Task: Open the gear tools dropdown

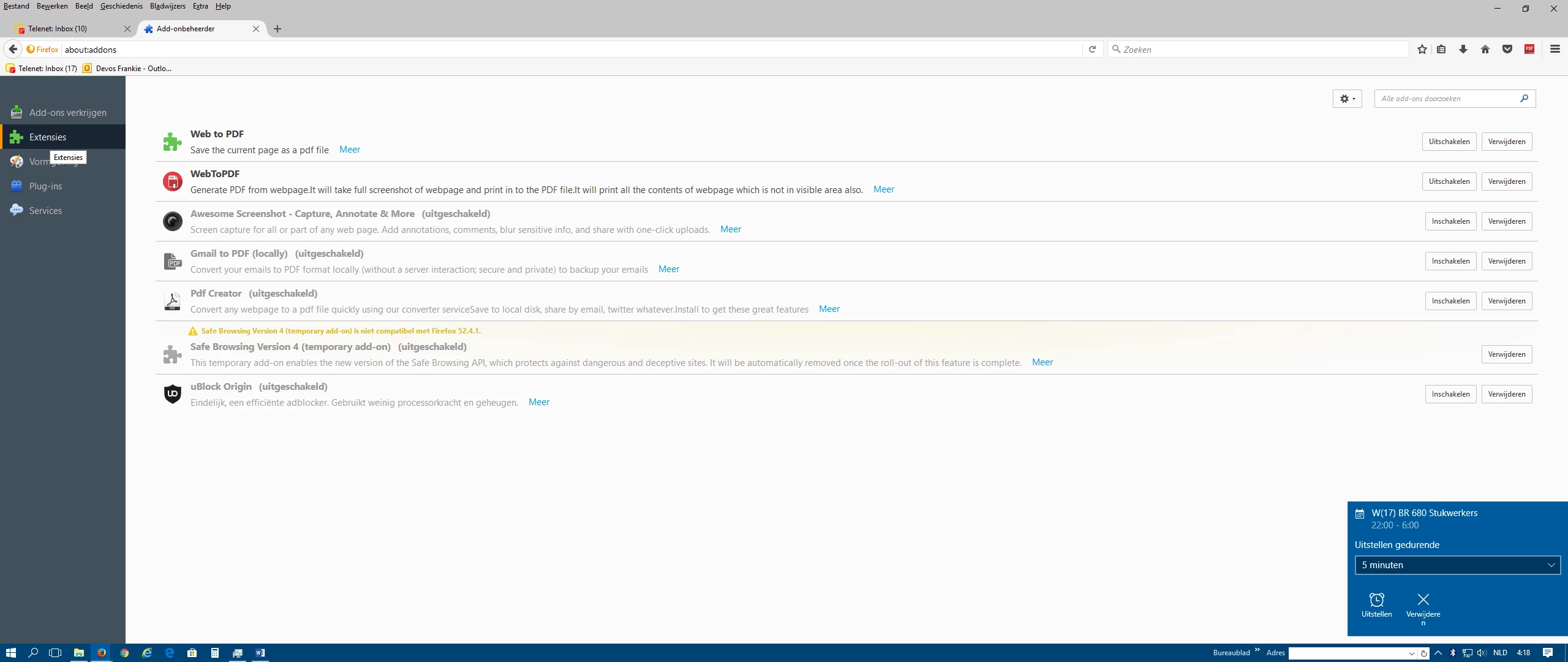Action: [x=1347, y=99]
